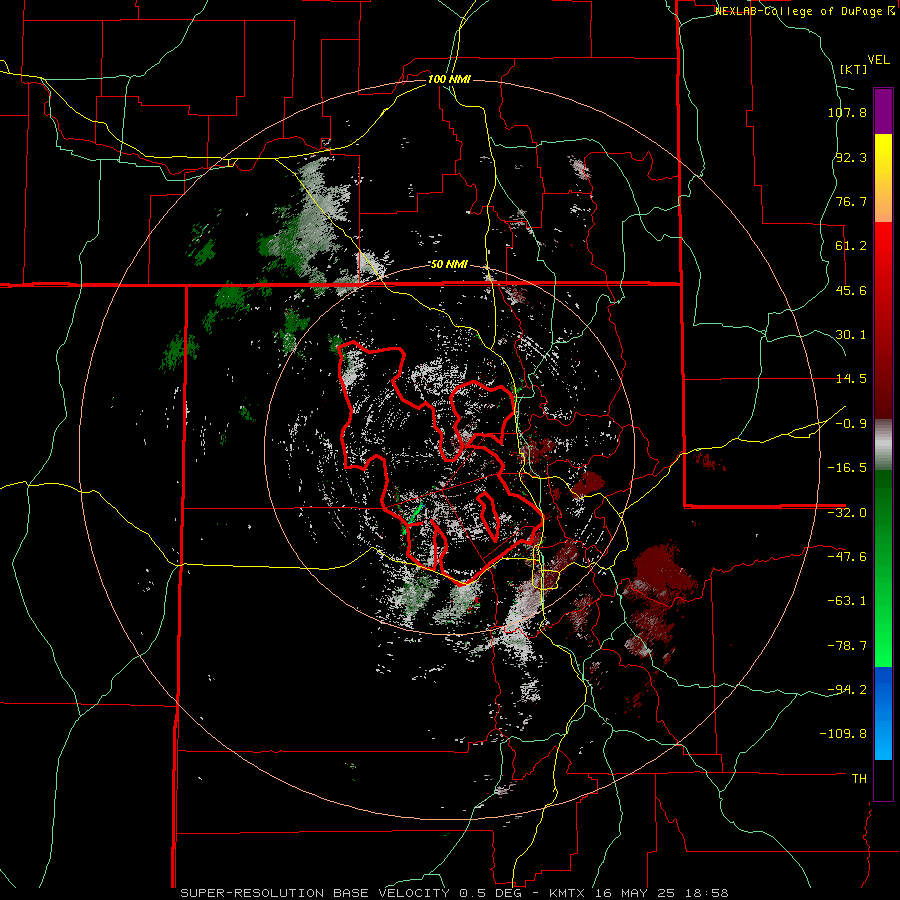
Task: Click the [KT] units label
Action: click(853, 69)
